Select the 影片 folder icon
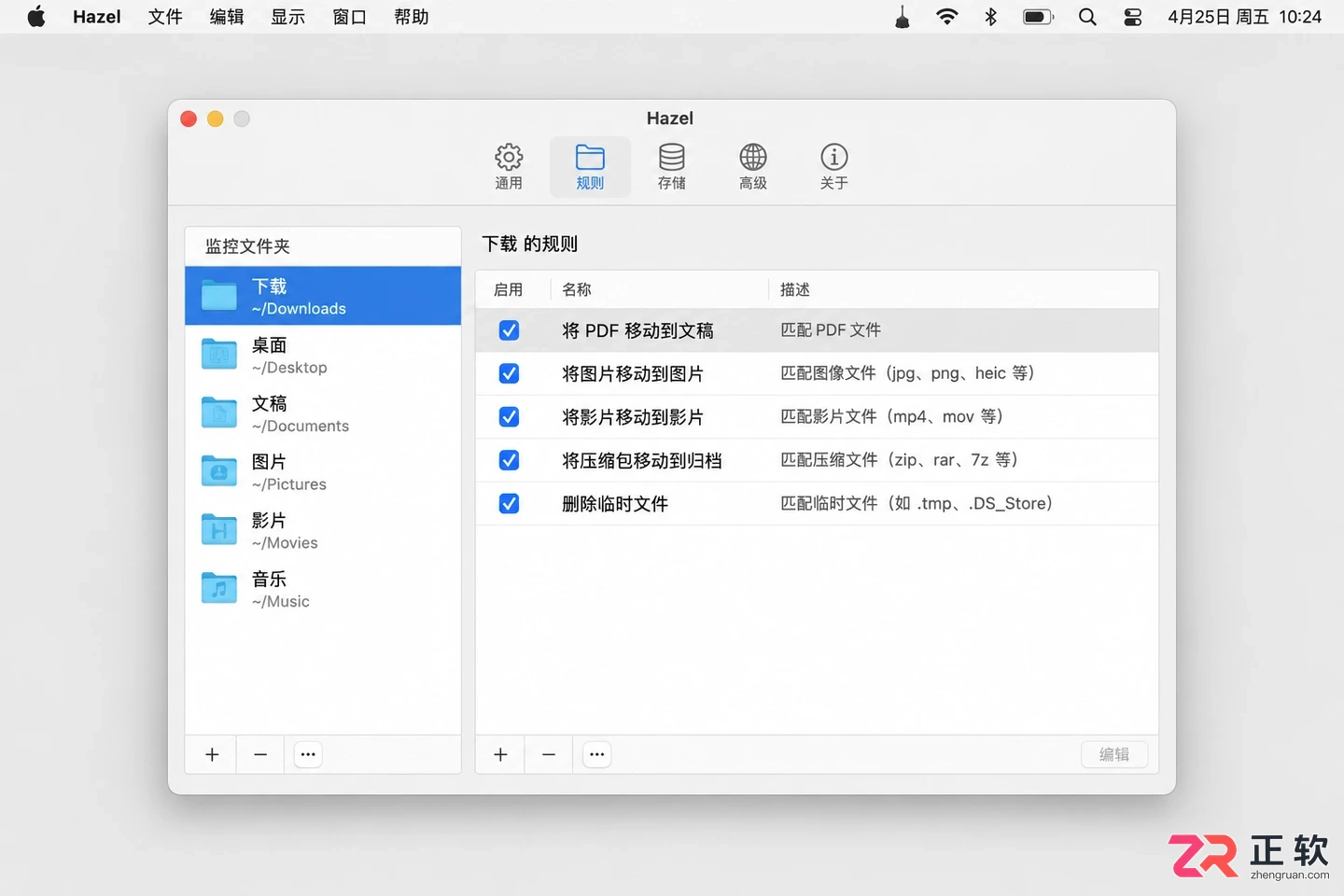The width and height of the screenshot is (1344, 896). point(219,530)
